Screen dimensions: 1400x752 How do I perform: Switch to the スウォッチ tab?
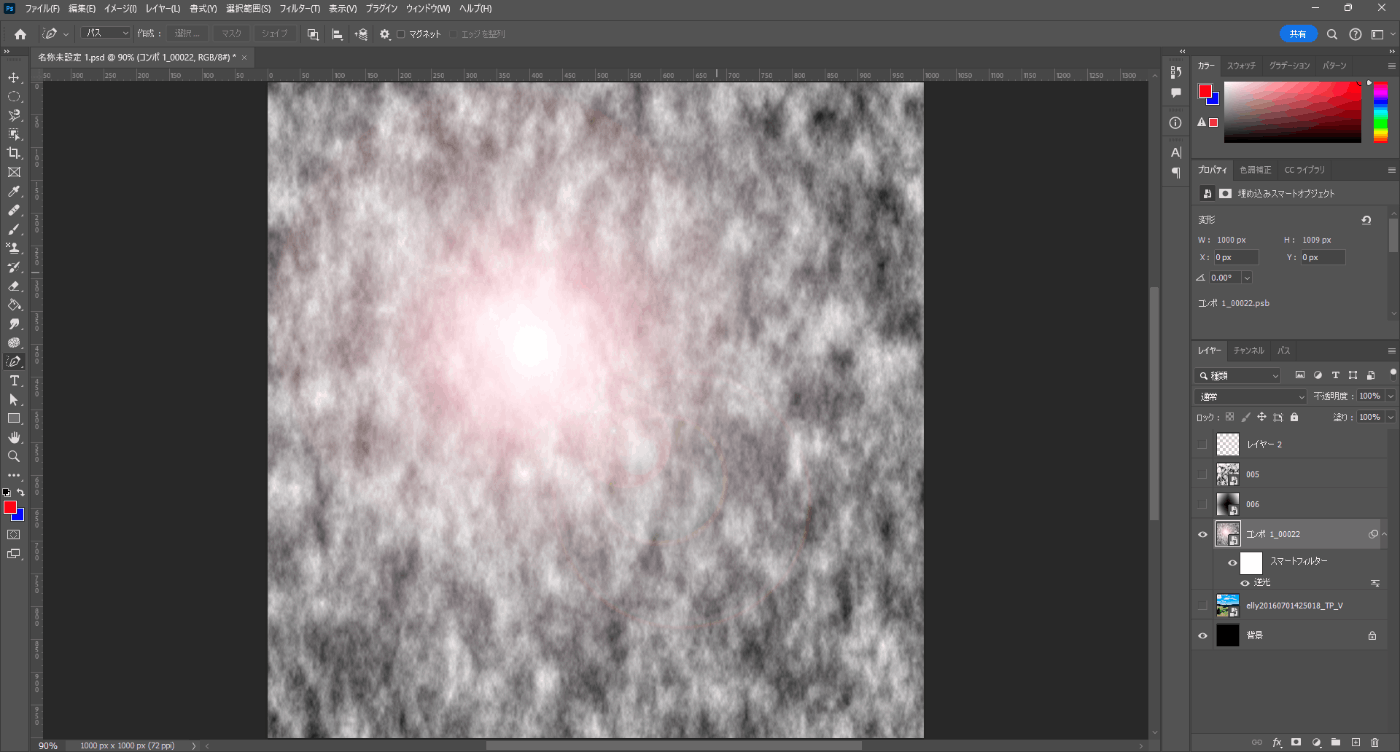1242,65
